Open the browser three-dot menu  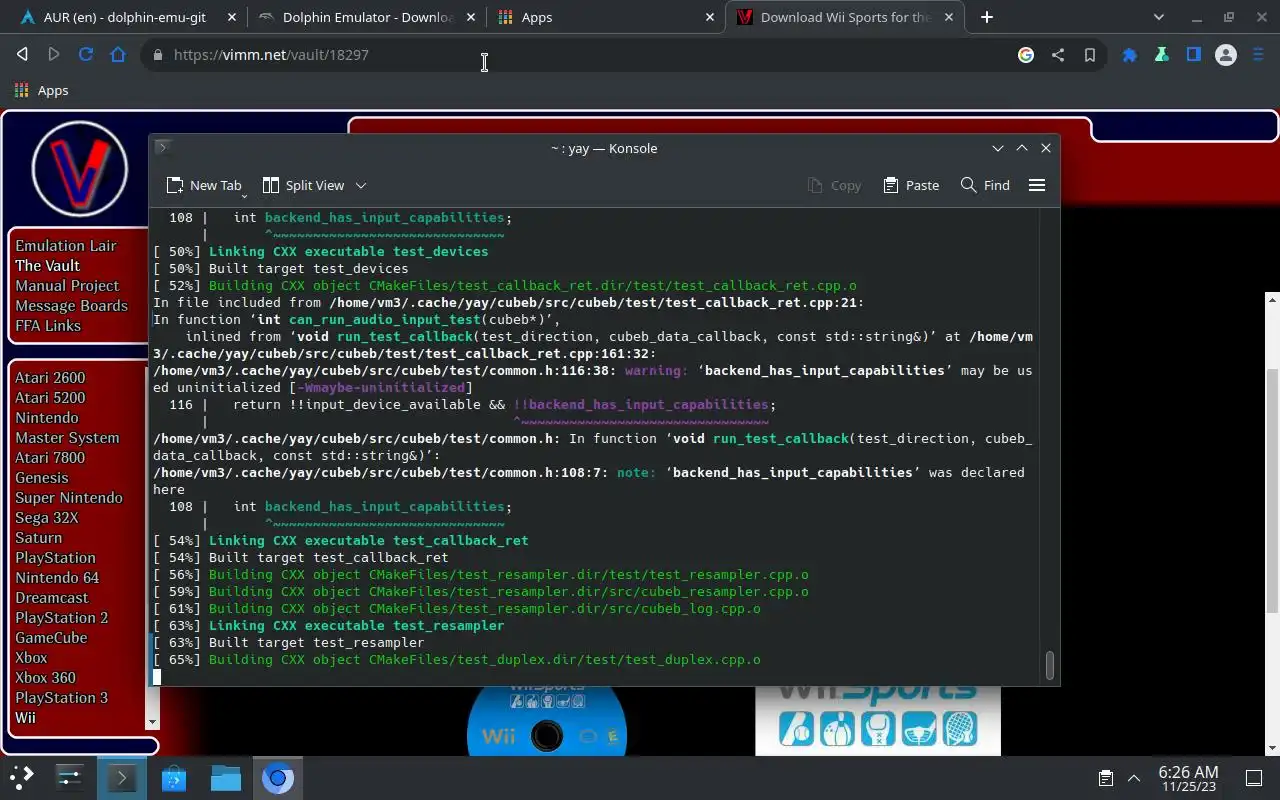[x=1257, y=55]
